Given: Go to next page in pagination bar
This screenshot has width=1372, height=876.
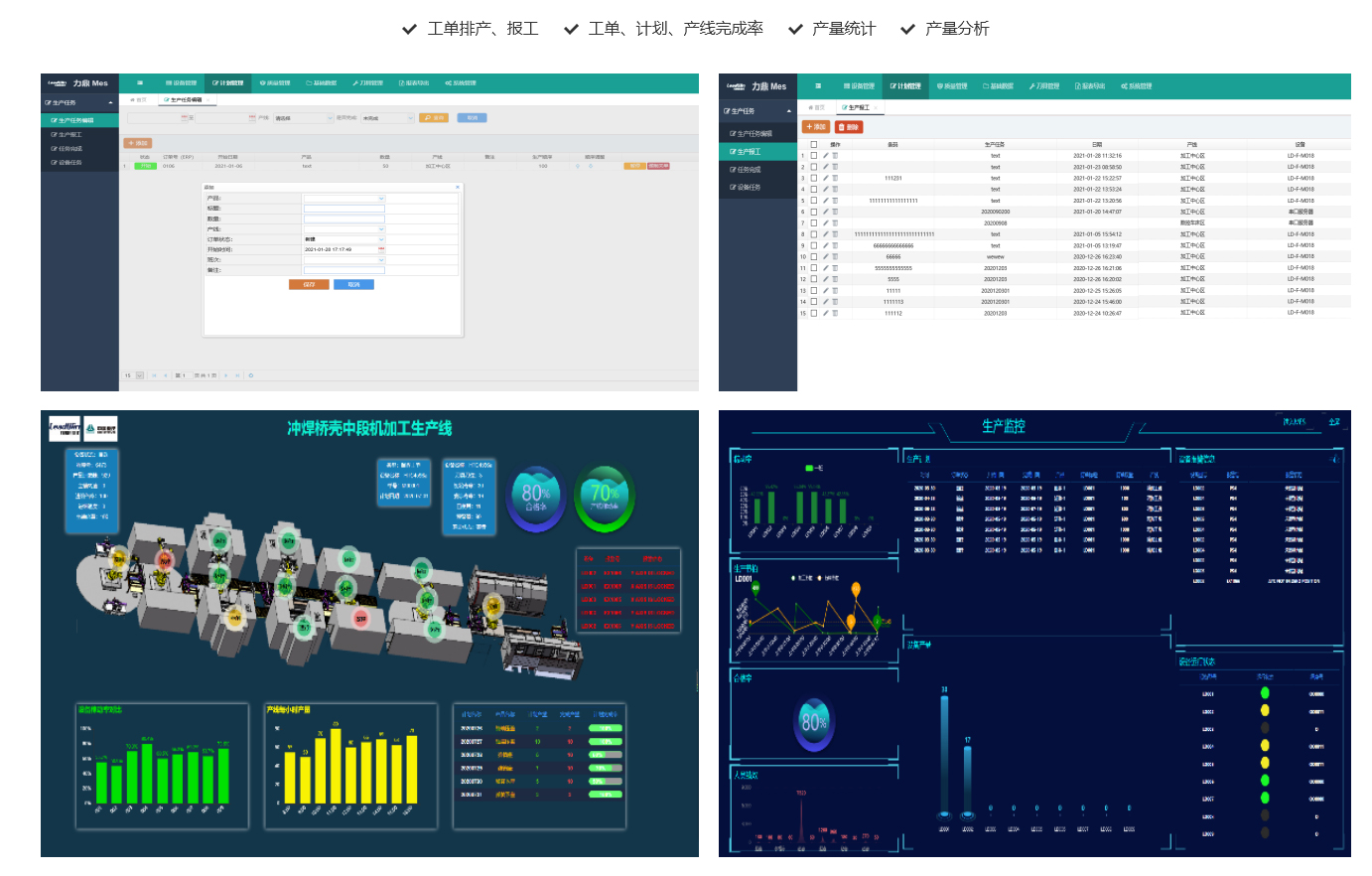Looking at the screenshot, I should 226,375.
